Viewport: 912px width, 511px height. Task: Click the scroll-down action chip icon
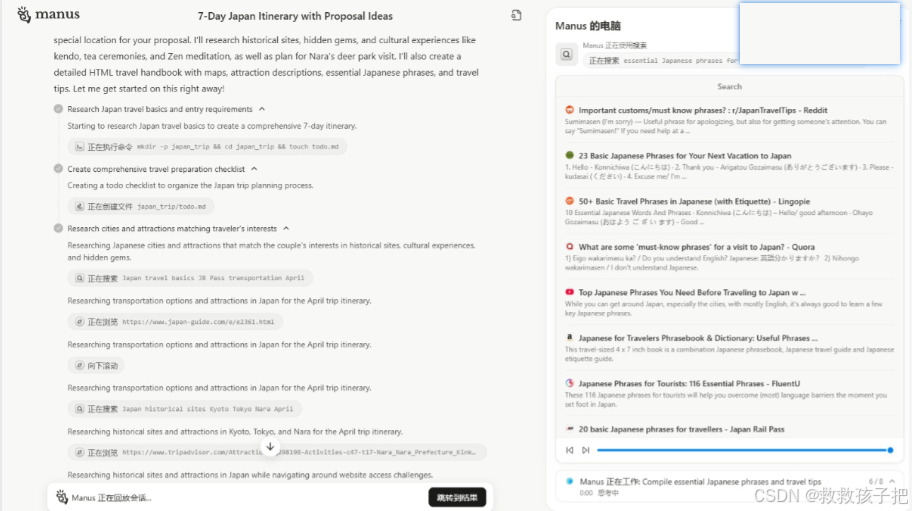click(80, 366)
